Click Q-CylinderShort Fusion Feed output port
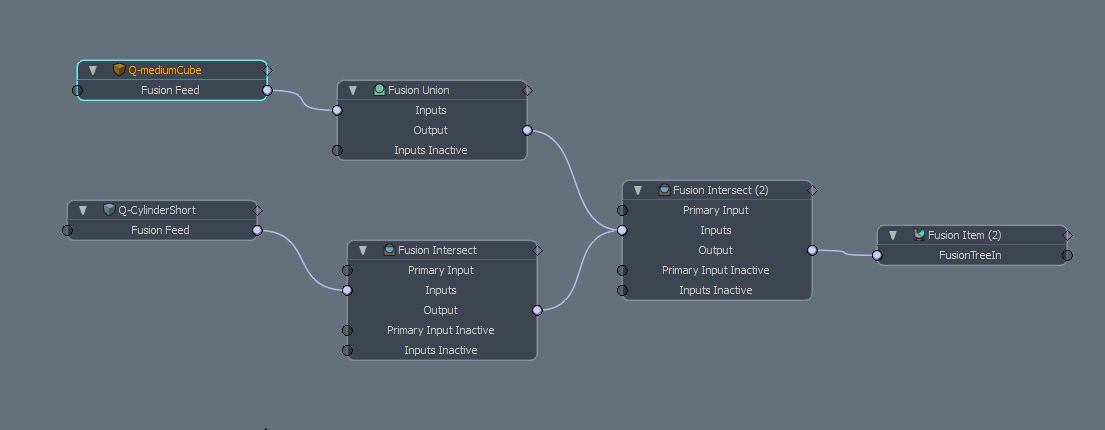This screenshot has width=1105, height=430. coord(257,230)
